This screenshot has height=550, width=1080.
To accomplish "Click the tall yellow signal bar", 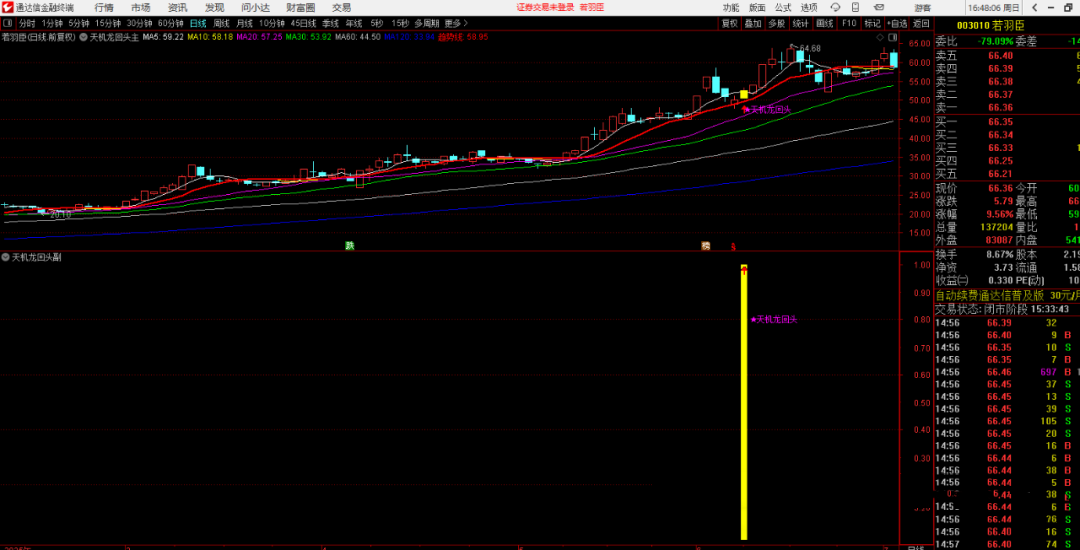I will [744, 400].
